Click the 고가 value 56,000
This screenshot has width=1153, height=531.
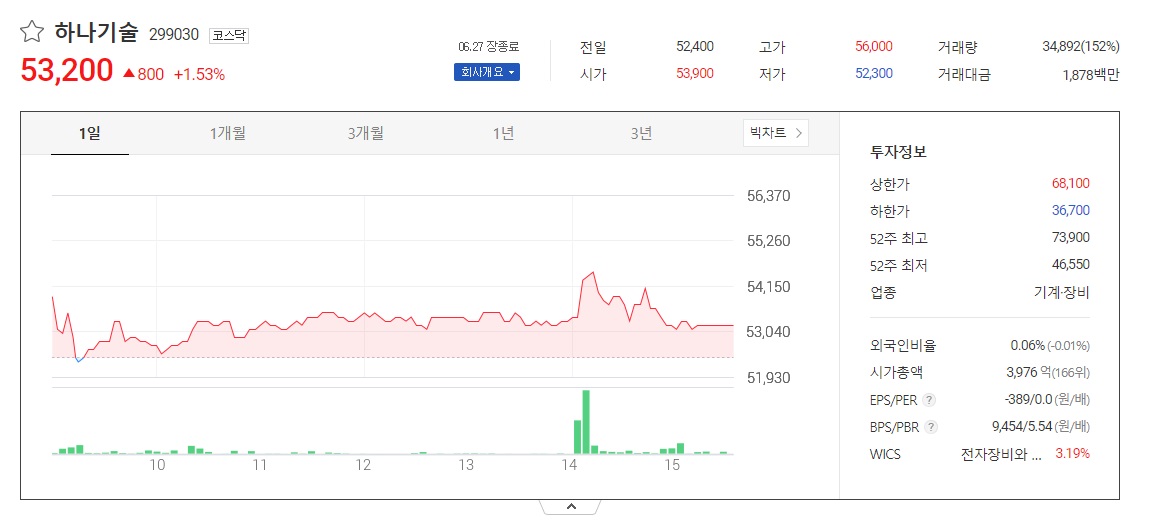[x=874, y=46]
